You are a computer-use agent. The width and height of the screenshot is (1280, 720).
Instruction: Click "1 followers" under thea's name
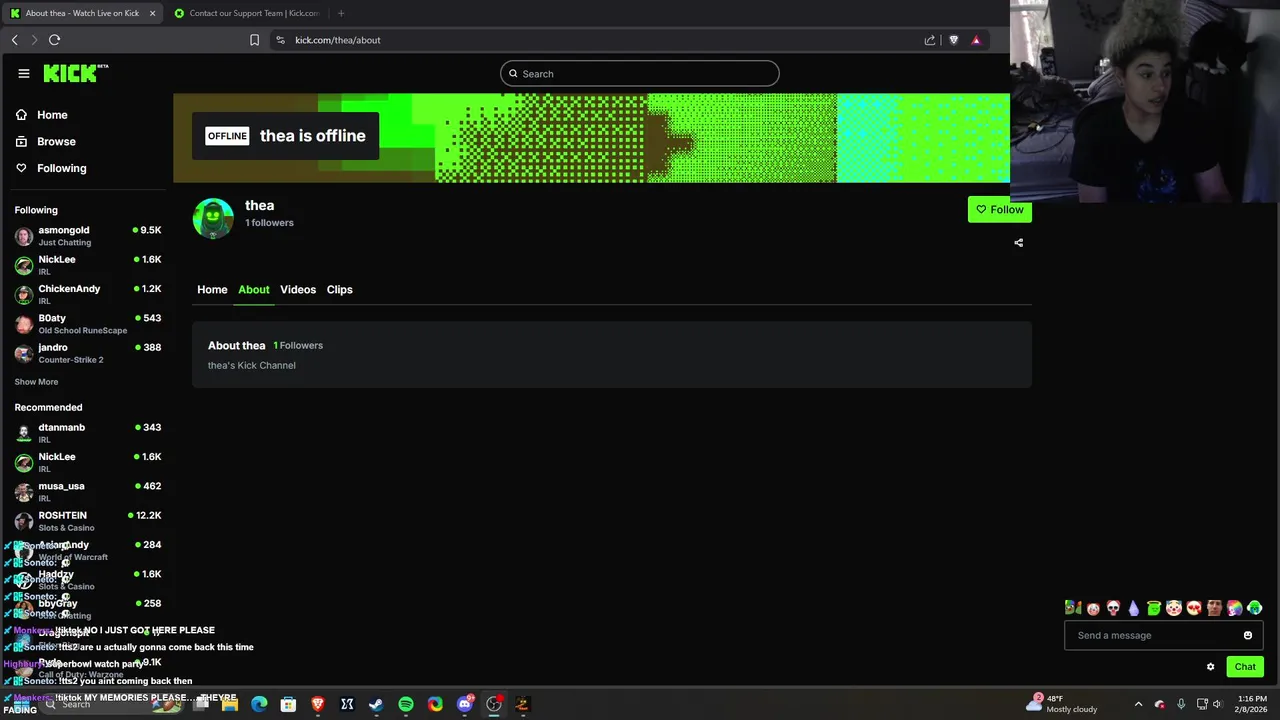[270, 223]
